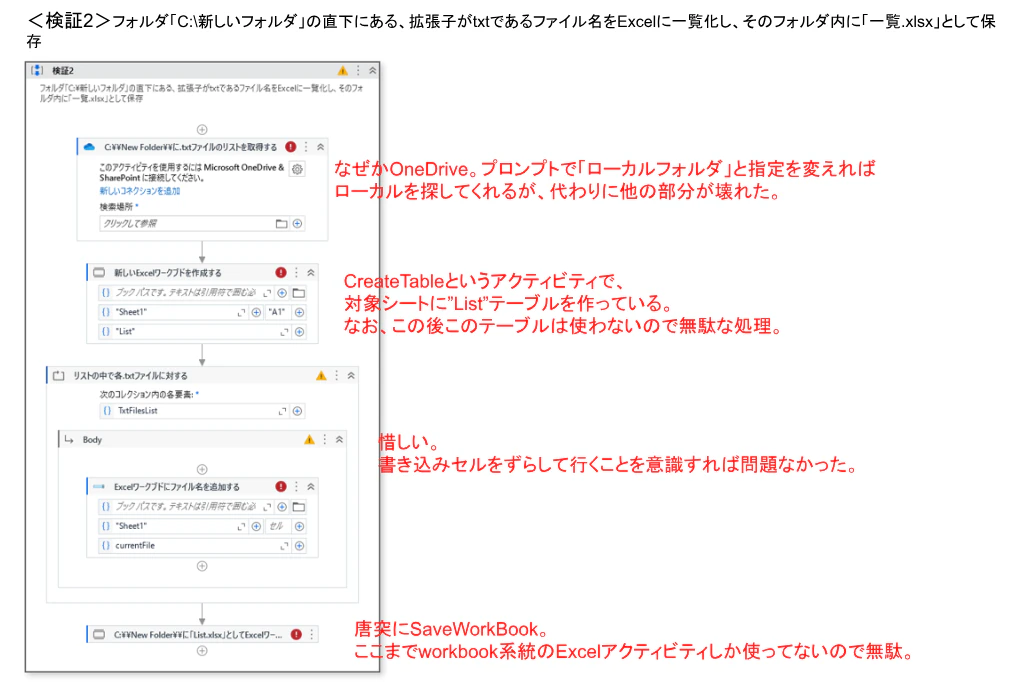Image resolution: width=1018 pixels, height=682 pixels.
Task: Click the 検索場所 browse input field
Action: tap(185, 223)
